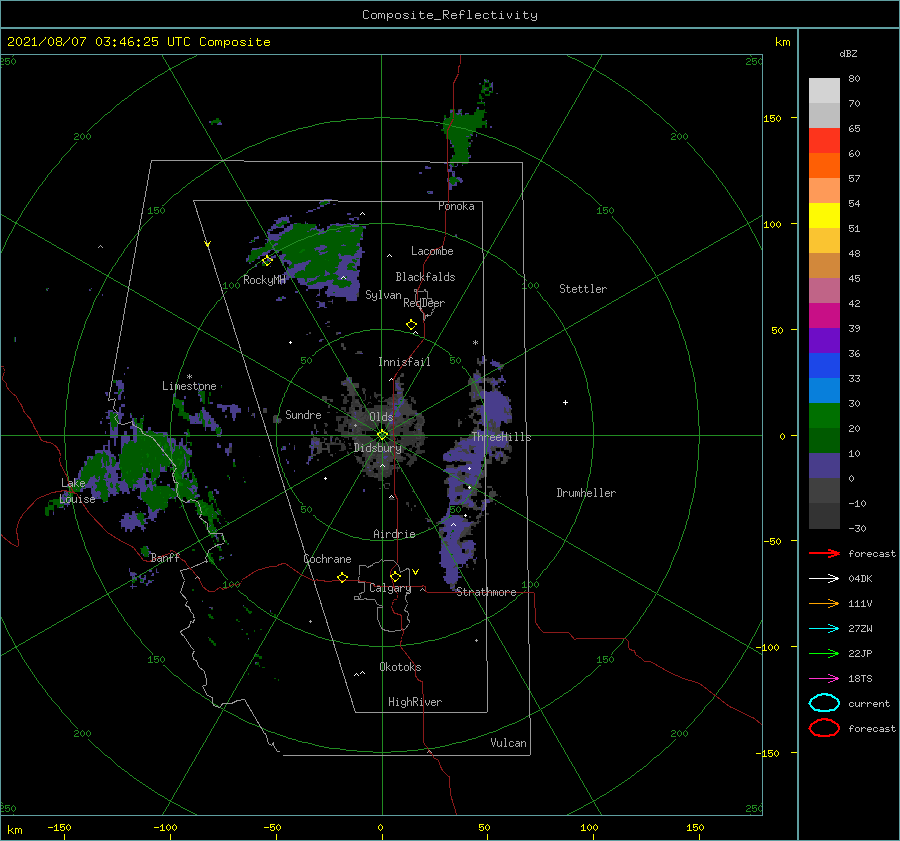The height and width of the screenshot is (841, 900).
Task: Click the magenta 18TS arrow legend icon
Action: click(824, 679)
